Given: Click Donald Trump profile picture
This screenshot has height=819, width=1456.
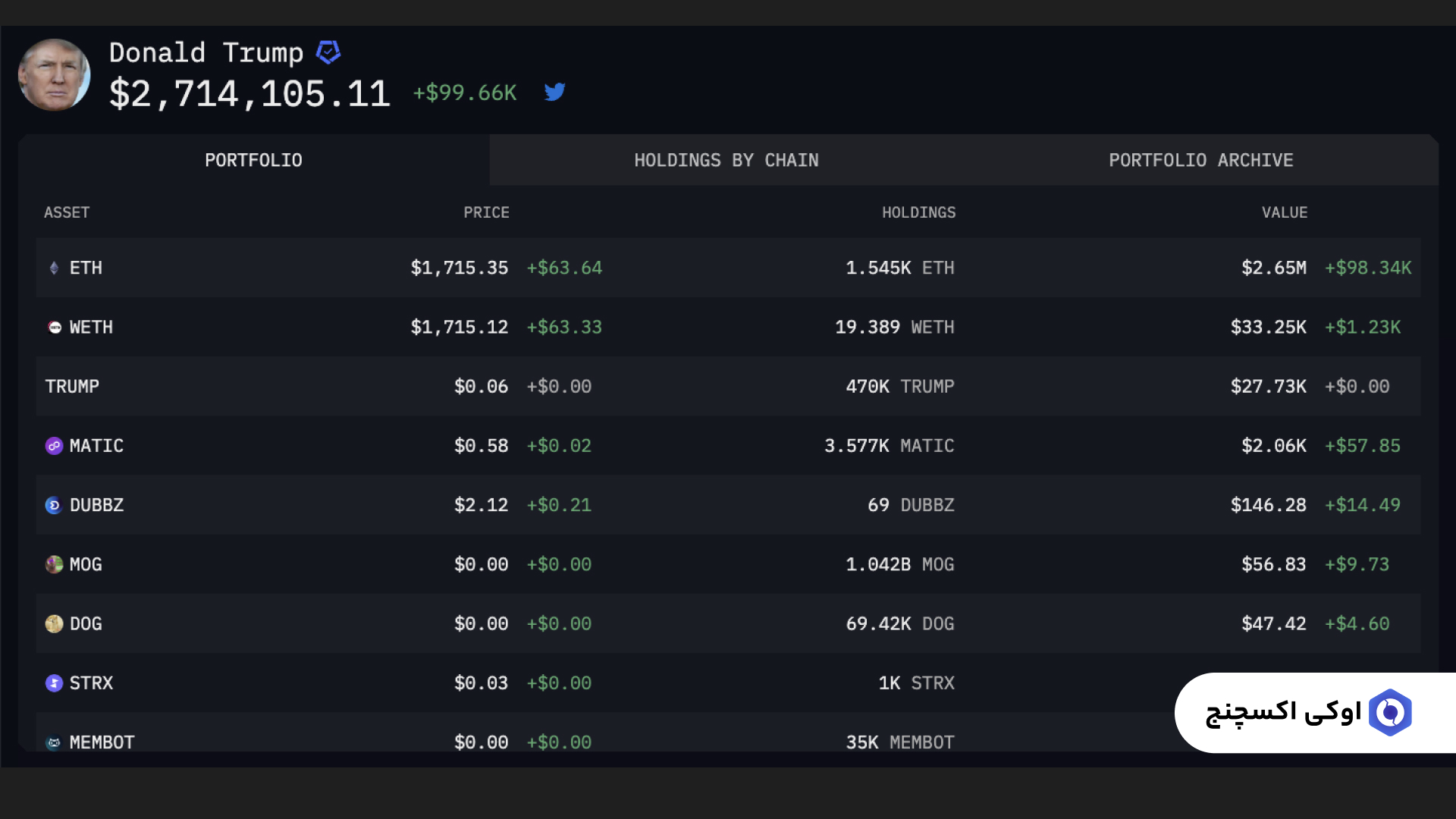Looking at the screenshot, I should (x=54, y=74).
